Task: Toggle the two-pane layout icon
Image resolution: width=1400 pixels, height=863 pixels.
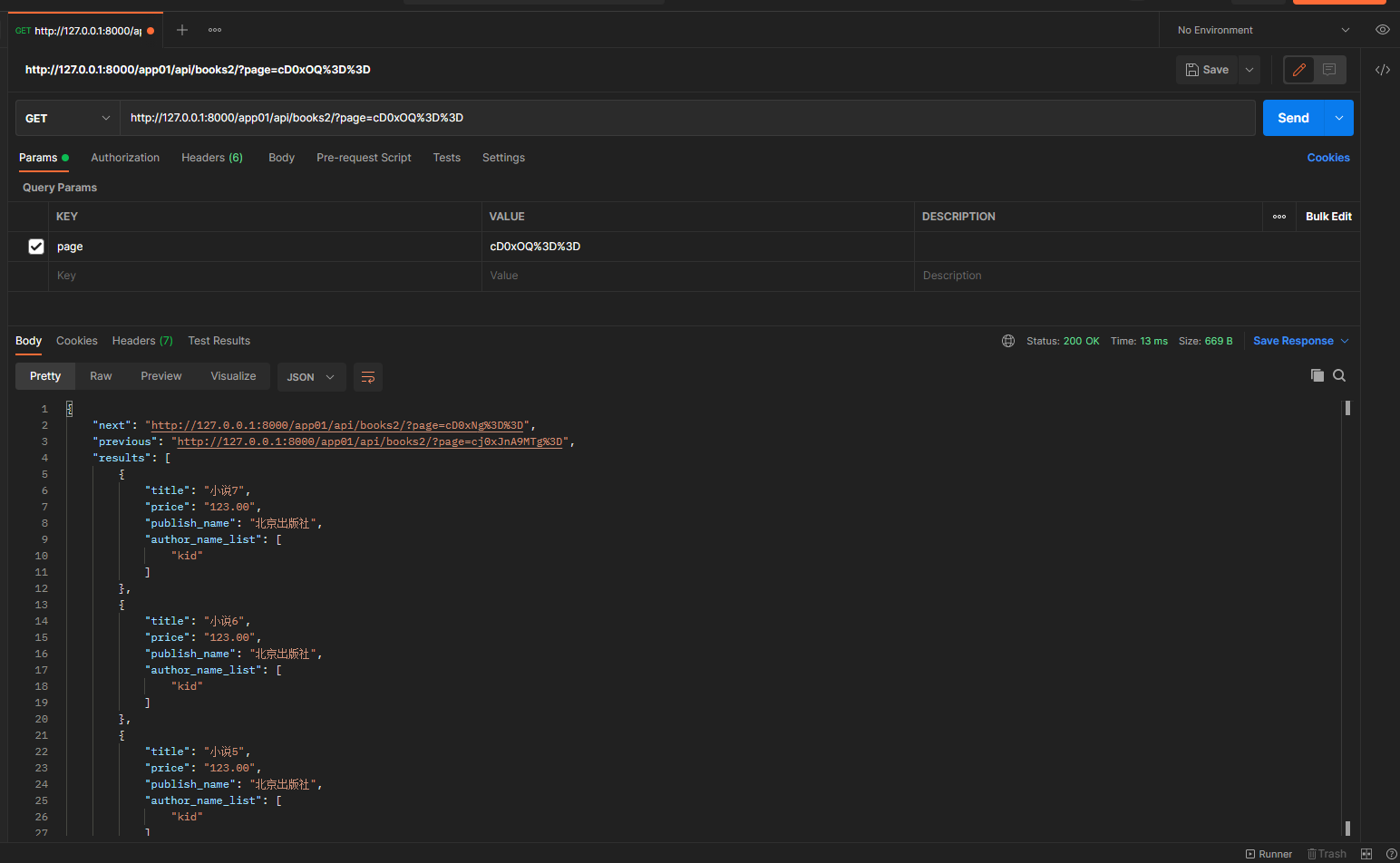Action: 1366,854
